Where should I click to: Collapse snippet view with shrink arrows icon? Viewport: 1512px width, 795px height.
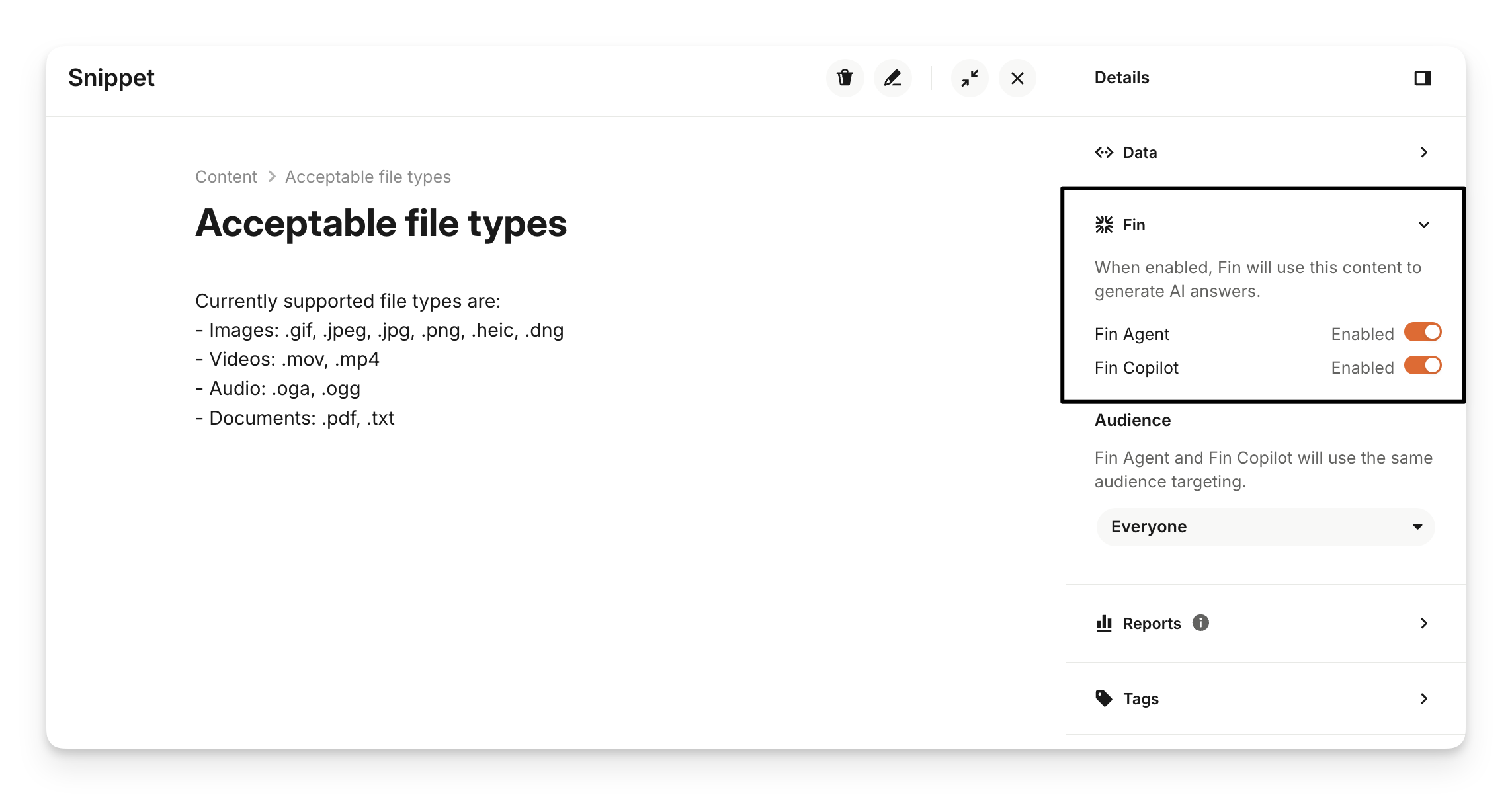coord(970,78)
